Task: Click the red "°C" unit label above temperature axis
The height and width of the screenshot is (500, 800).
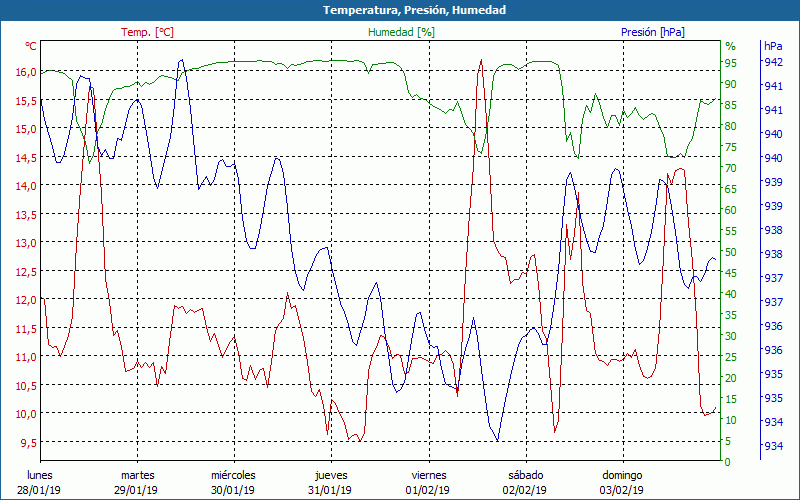Action: pyautogui.click(x=31, y=46)
